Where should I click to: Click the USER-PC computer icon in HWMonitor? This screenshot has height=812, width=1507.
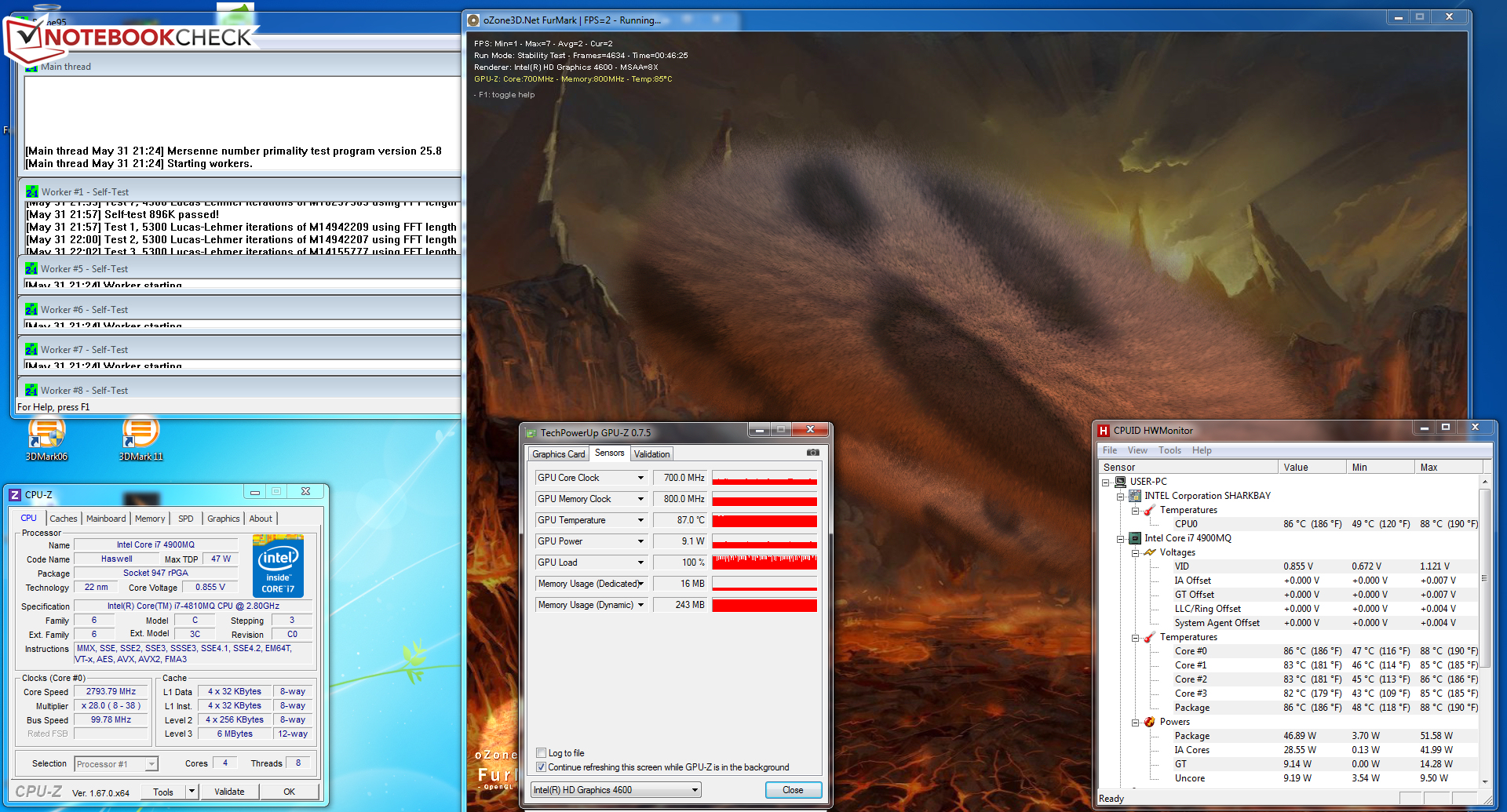pos(1121,482)
